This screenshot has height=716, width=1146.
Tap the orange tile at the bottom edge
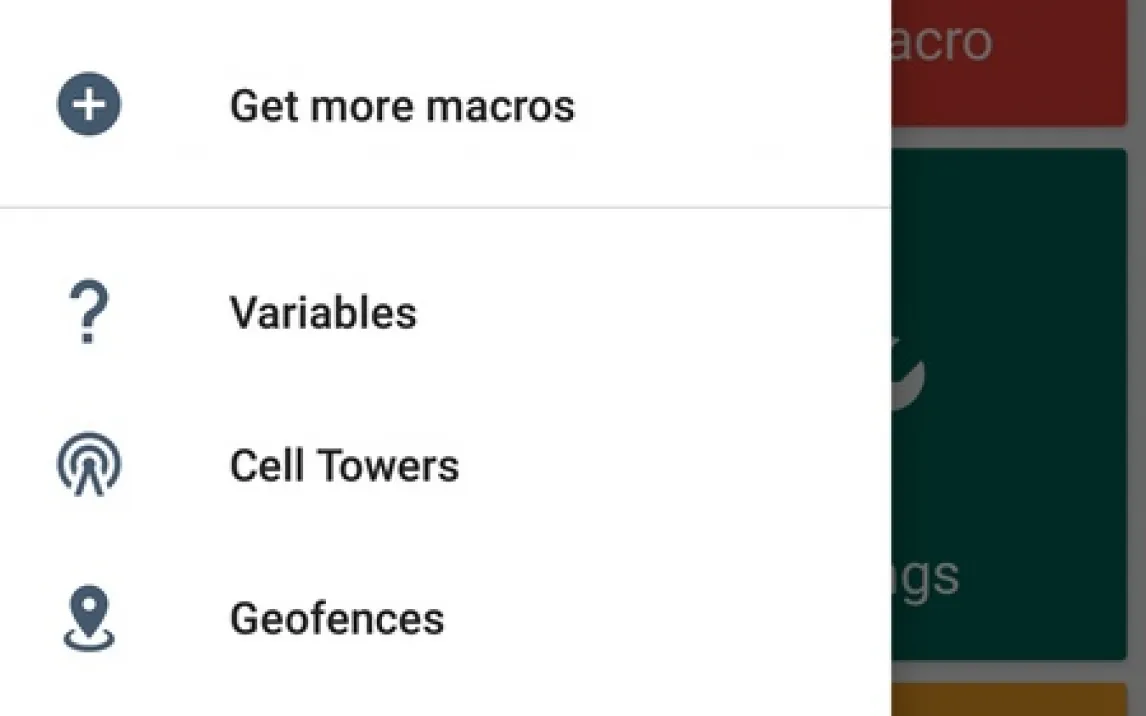pyautogui.click(x=1008, y=701)
